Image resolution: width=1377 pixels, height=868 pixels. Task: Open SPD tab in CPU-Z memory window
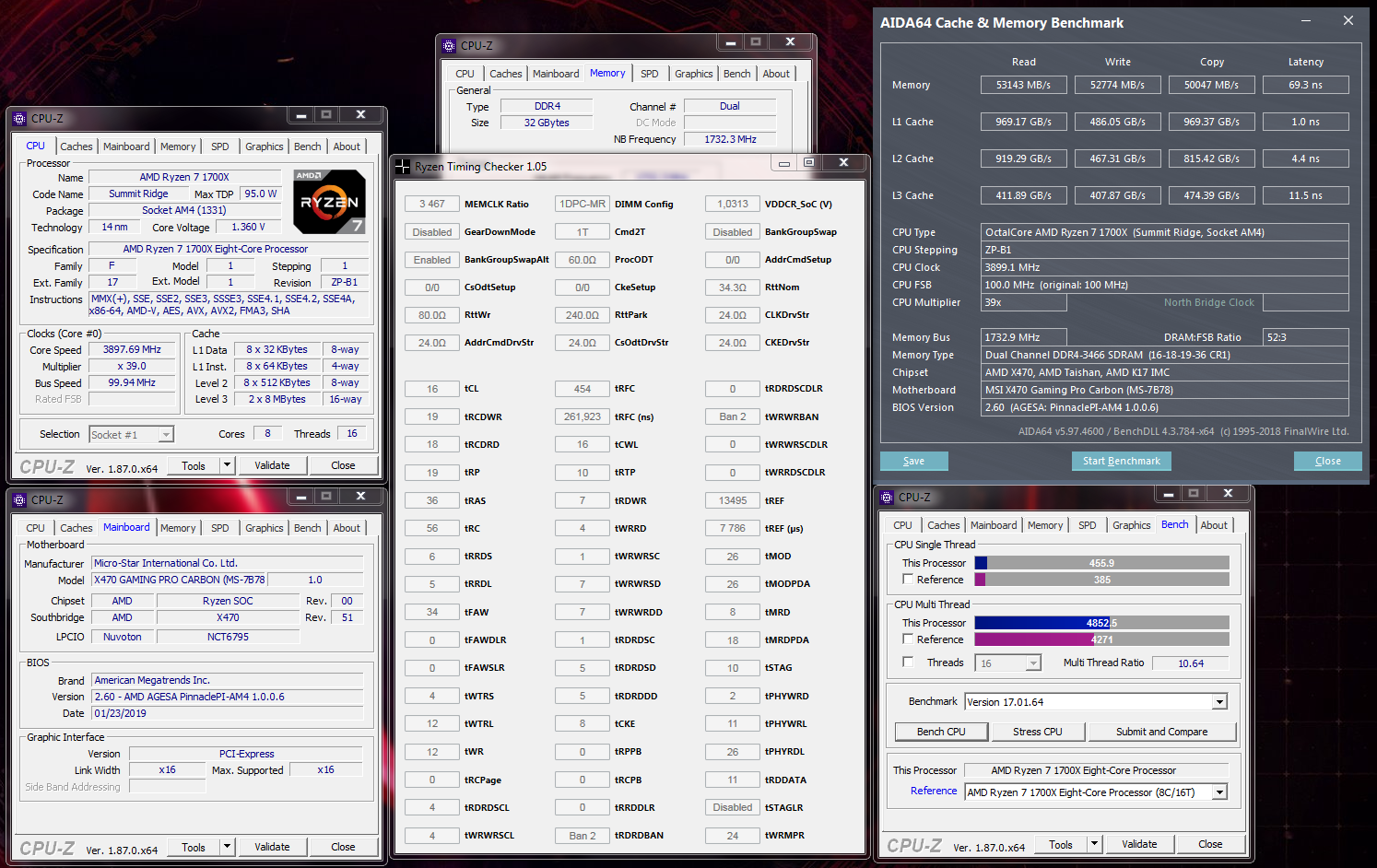[650, 74]
